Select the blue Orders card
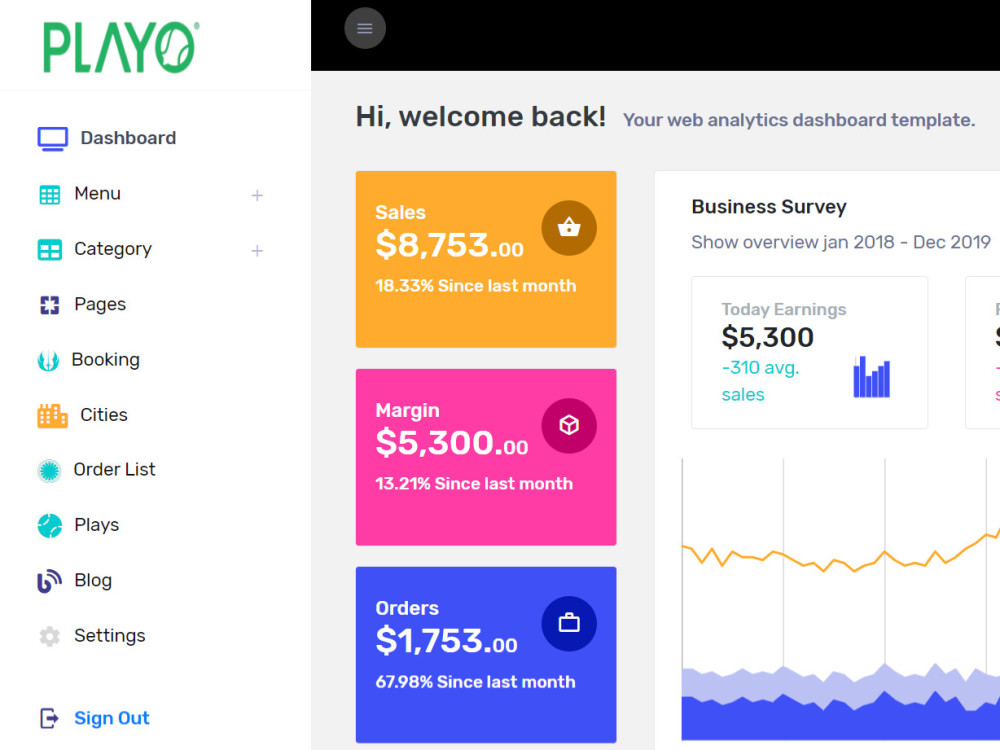This screenshot has height=750, width=1000. 486,654
